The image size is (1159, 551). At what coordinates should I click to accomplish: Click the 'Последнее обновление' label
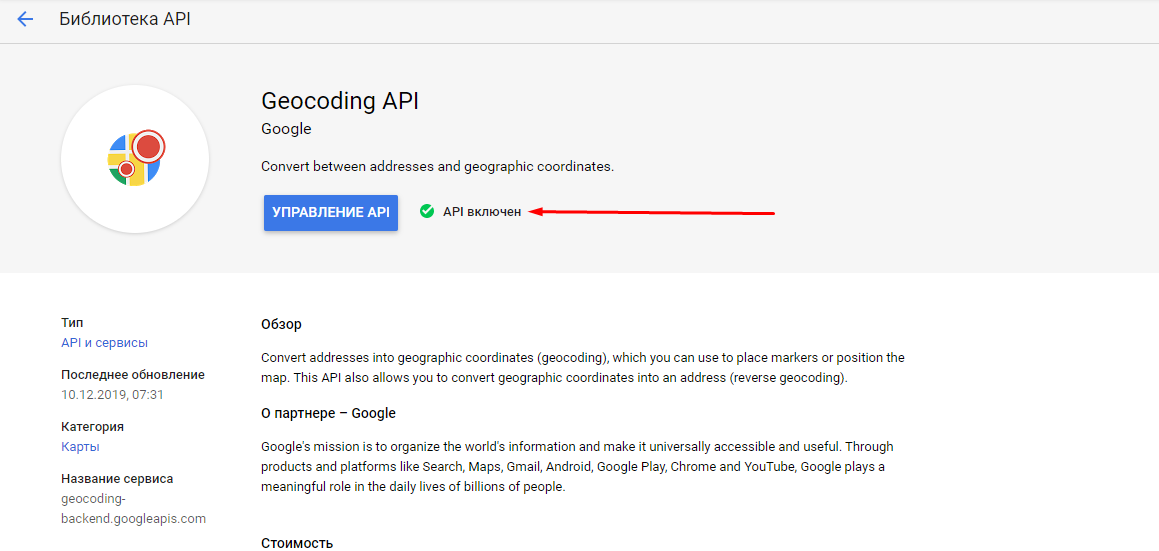pyautogui.click(x=133, y=374)
